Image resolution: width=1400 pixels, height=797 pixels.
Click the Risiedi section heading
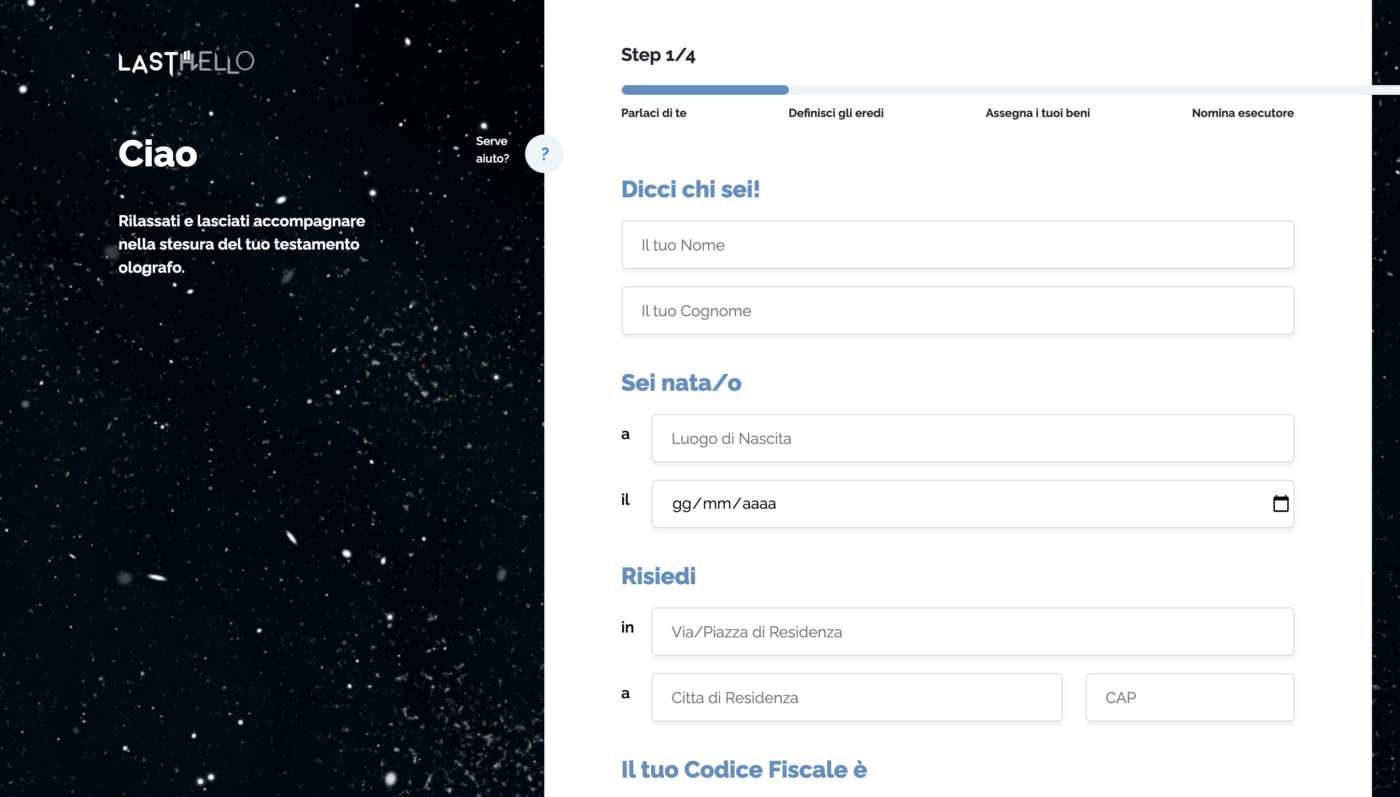(x=658, y=576)
